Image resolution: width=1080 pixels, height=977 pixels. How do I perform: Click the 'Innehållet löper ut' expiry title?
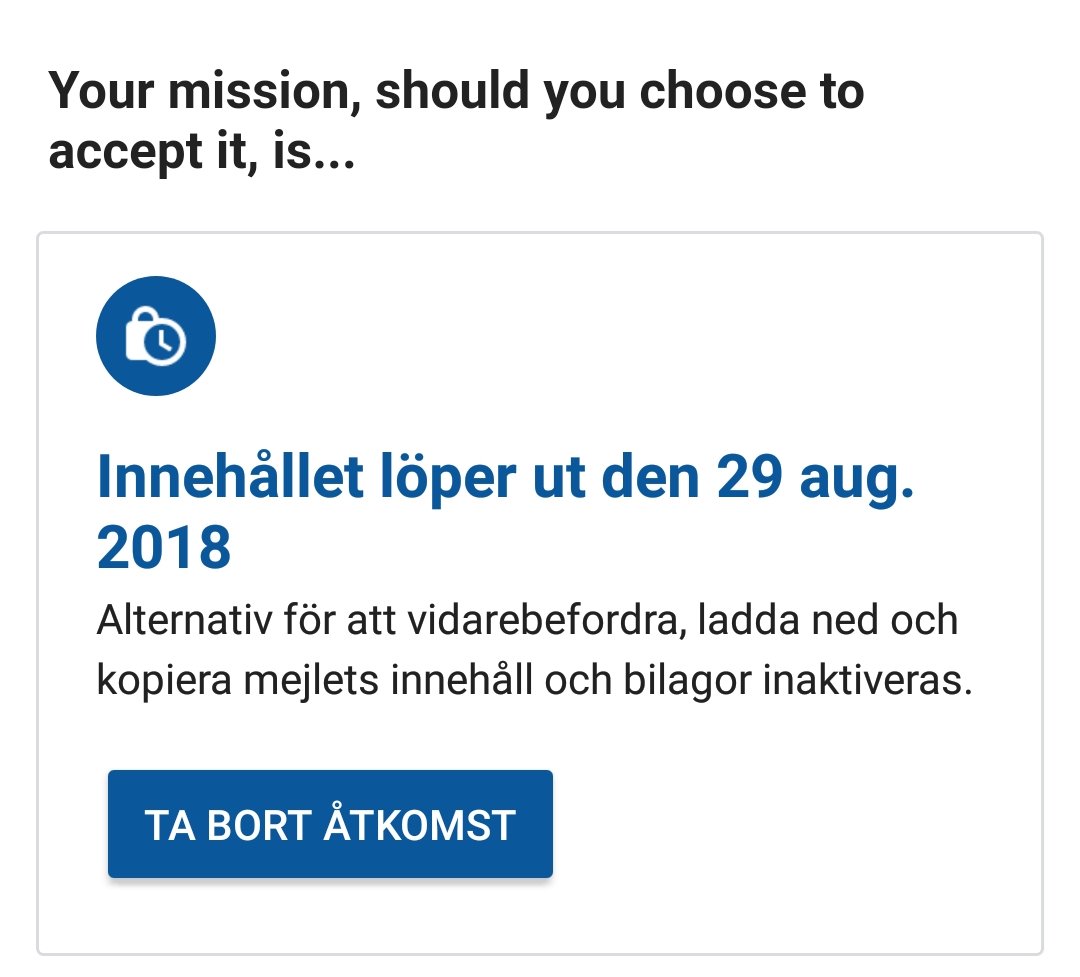pos(506,511)
